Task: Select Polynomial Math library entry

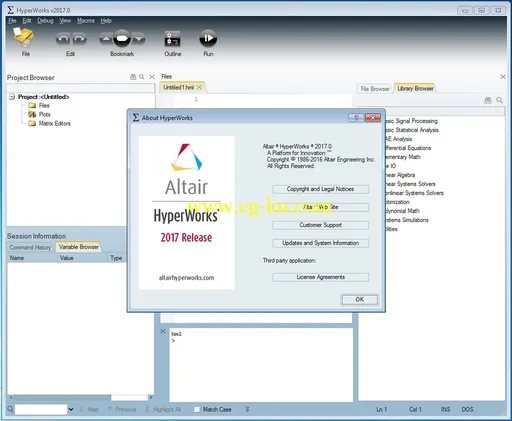Action: point(402,211)
